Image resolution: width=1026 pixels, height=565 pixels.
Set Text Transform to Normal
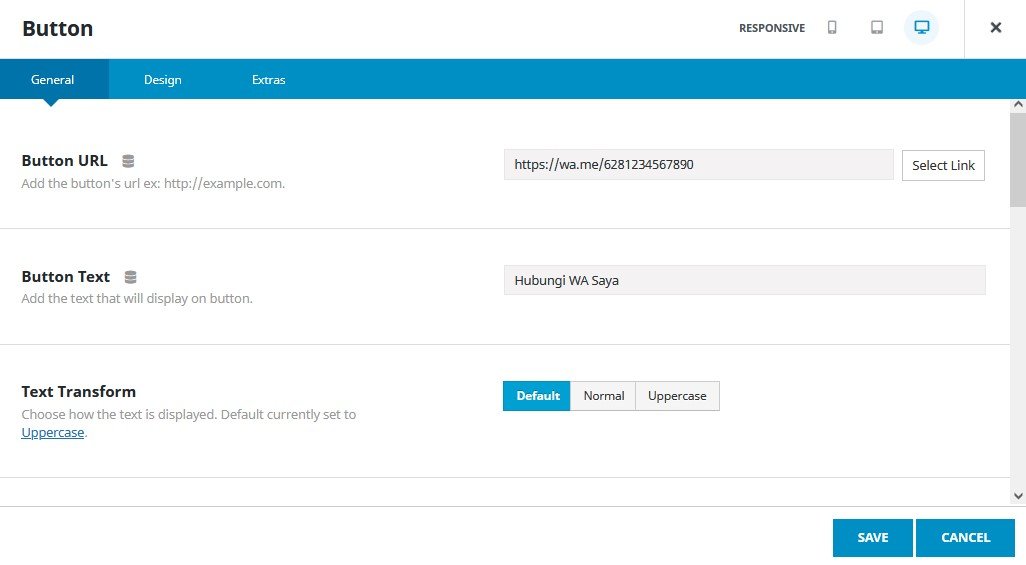pos(603,396)
